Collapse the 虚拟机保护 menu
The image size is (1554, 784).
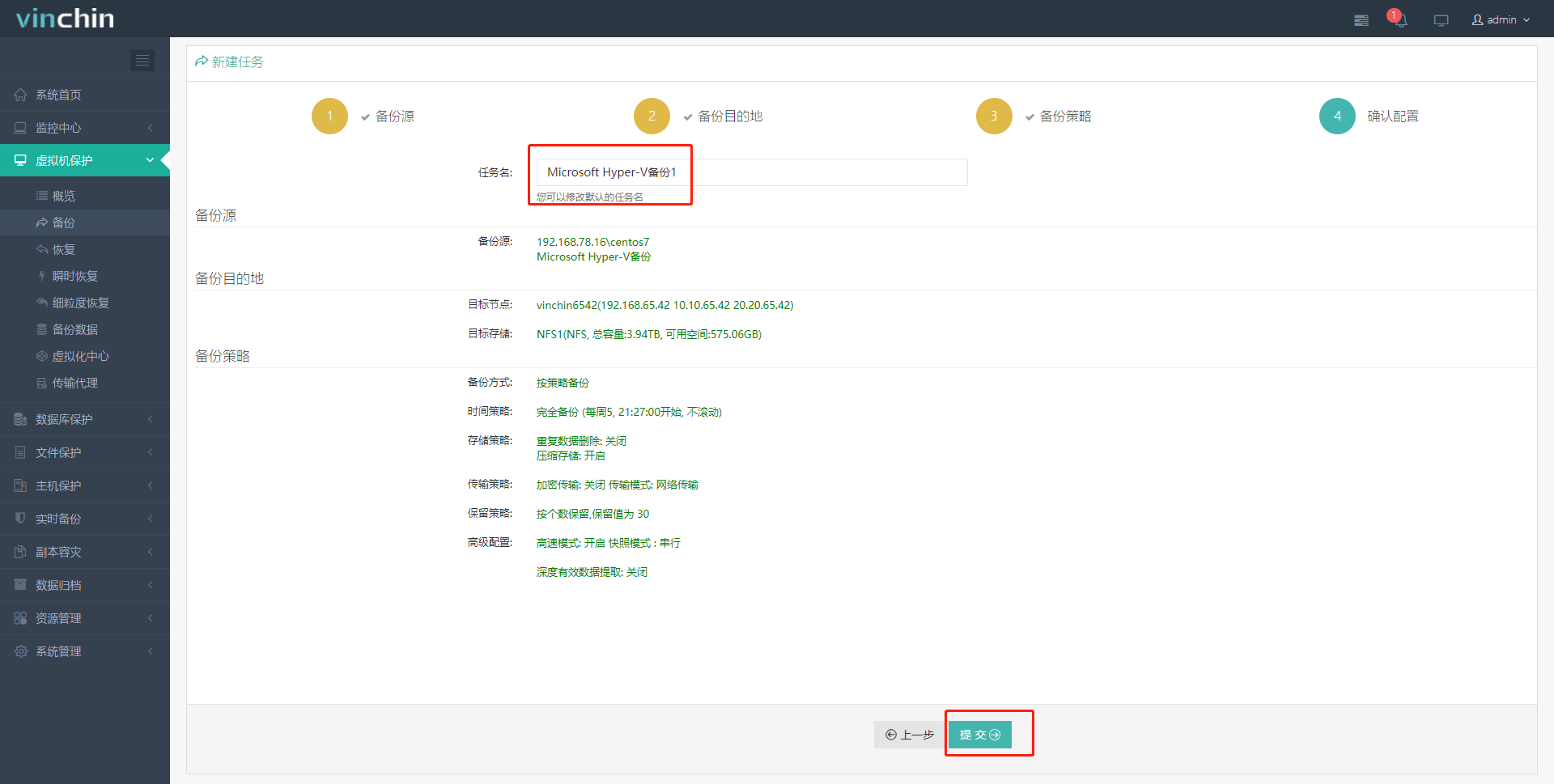click(x=85, y=160)
